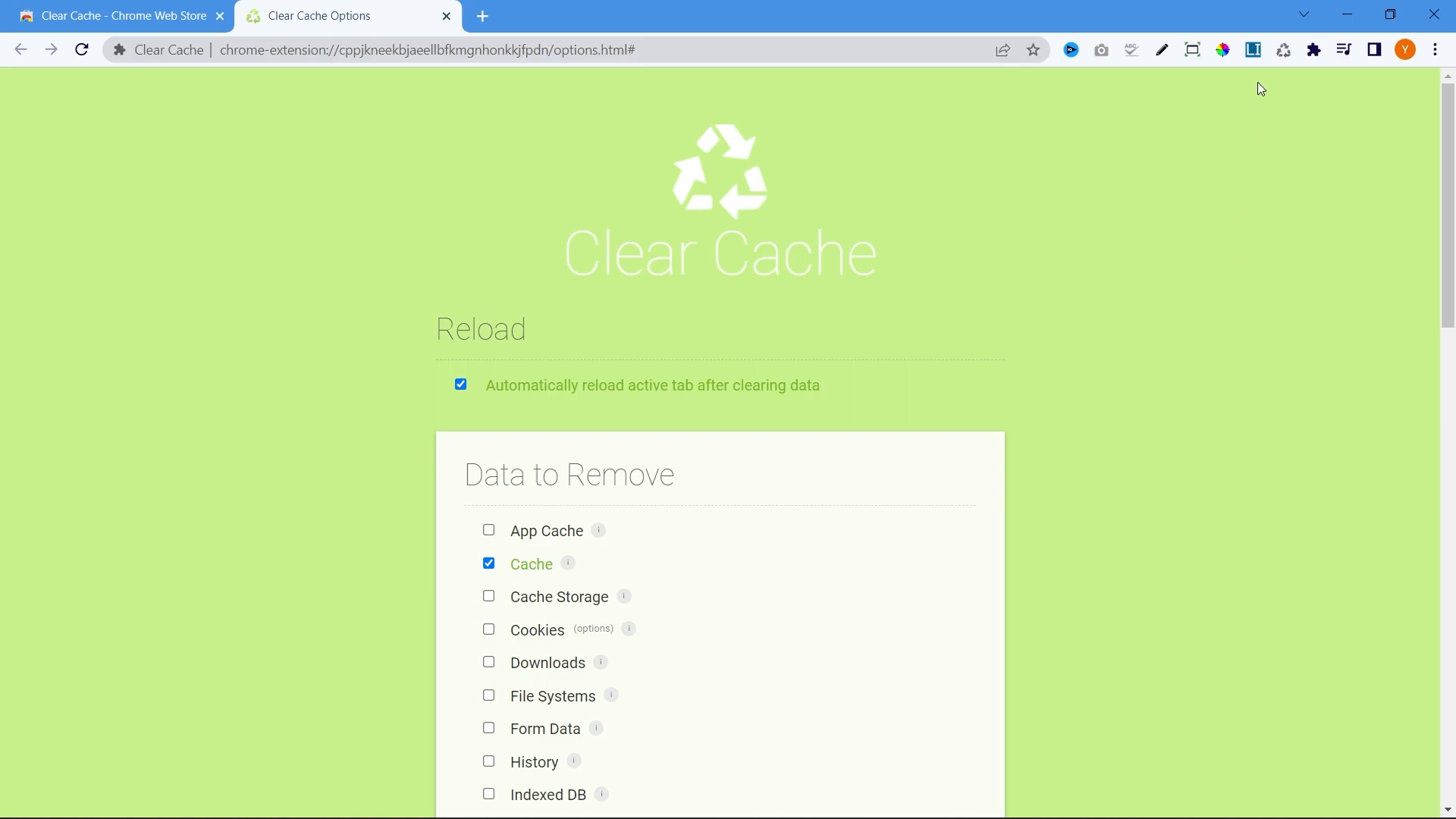Enable the App Cache checkbox
1456x819 pixels.
pyautogui.click(x=489, y=530)
